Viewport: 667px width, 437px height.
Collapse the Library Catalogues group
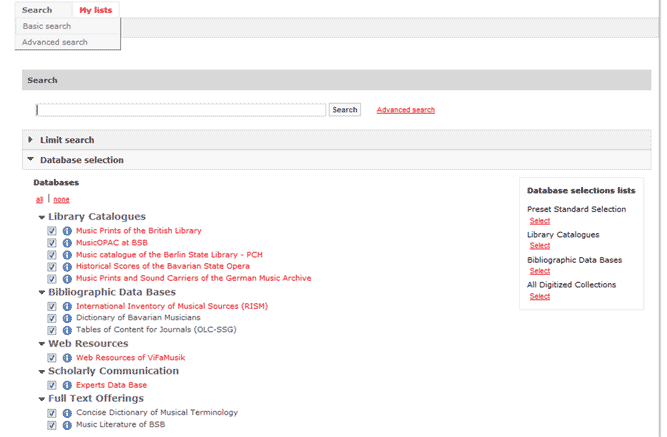42,217
